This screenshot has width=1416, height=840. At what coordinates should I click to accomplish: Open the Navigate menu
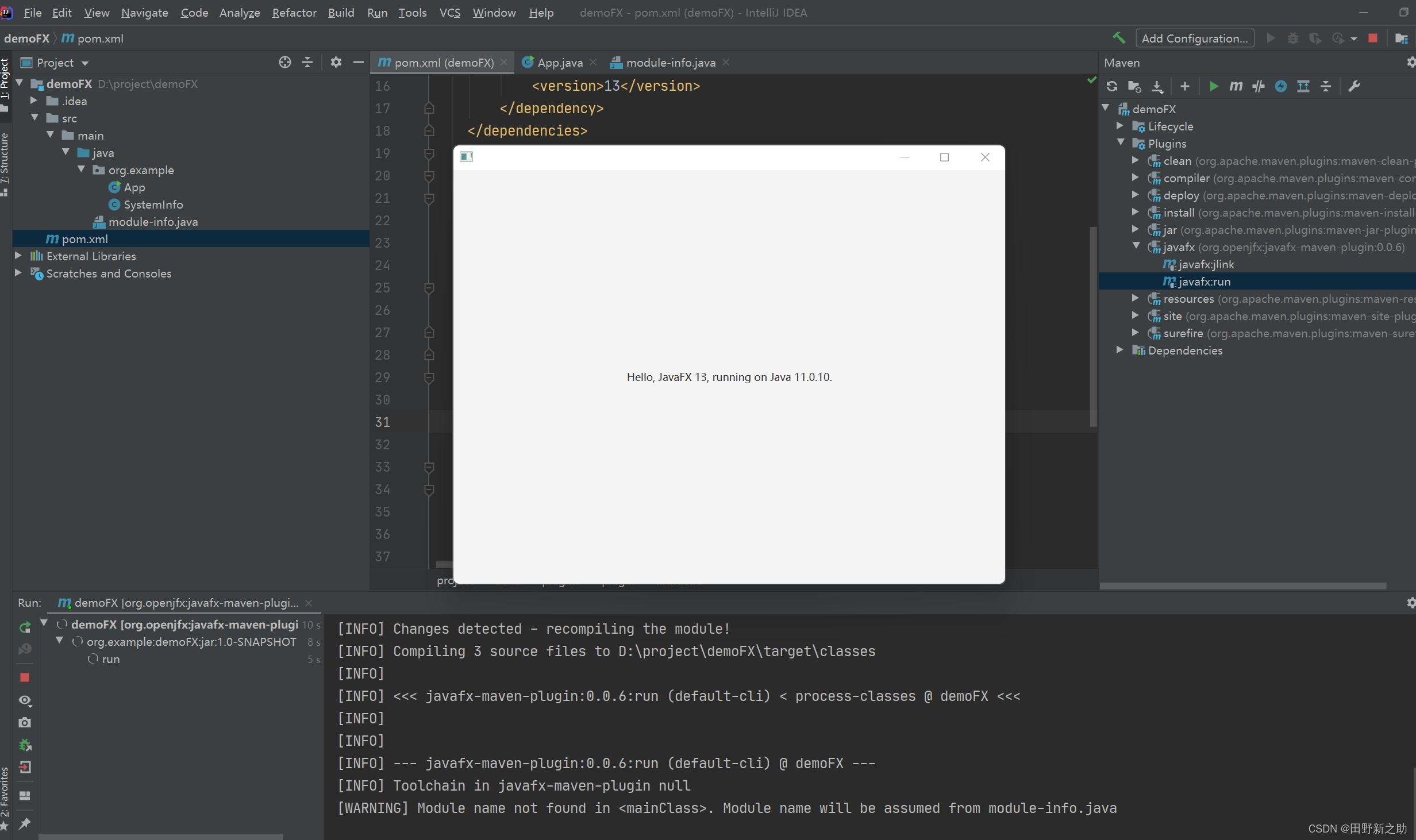click(144, 13)
